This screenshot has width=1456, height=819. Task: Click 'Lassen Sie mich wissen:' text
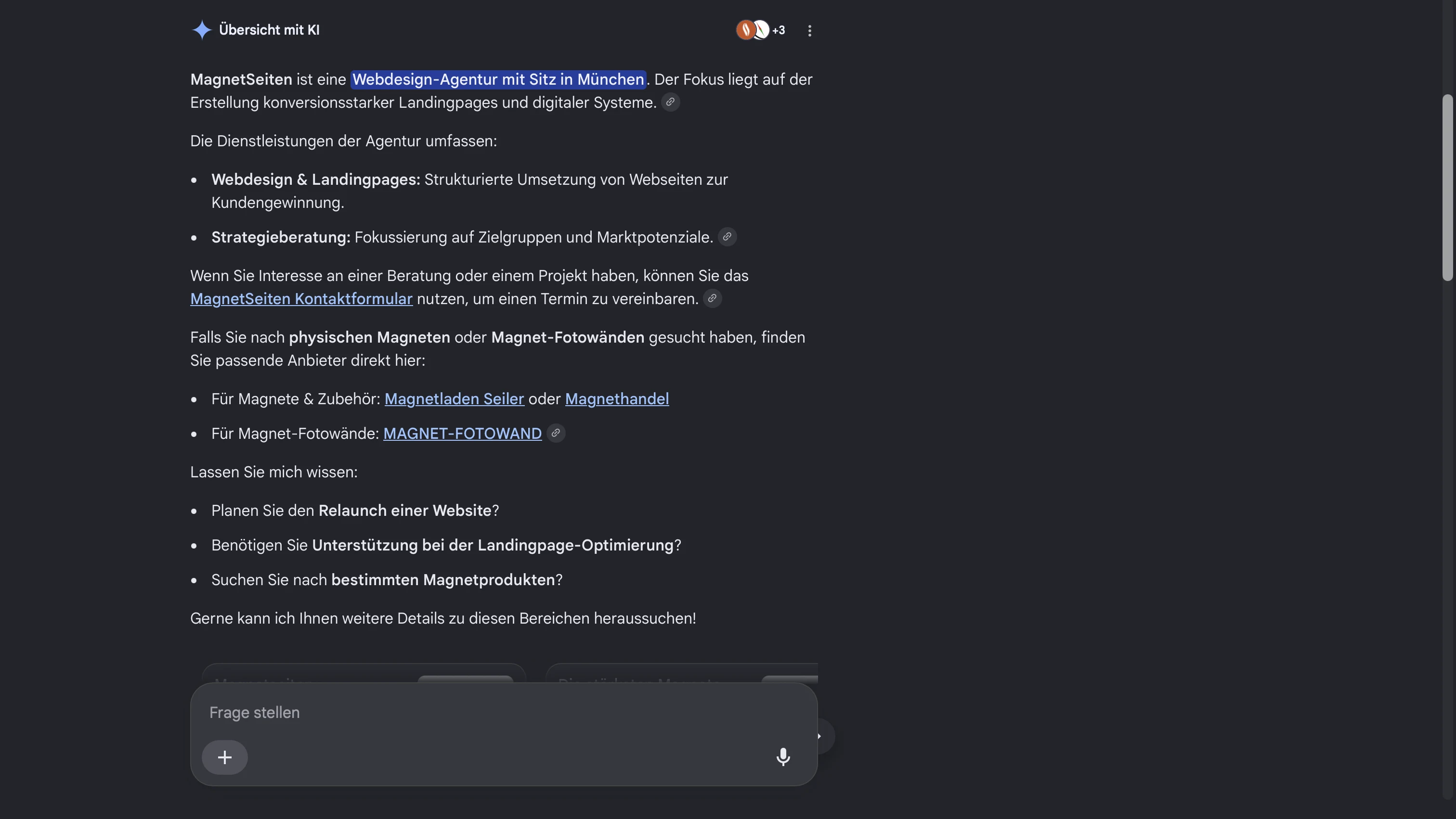tap(273, 472)
